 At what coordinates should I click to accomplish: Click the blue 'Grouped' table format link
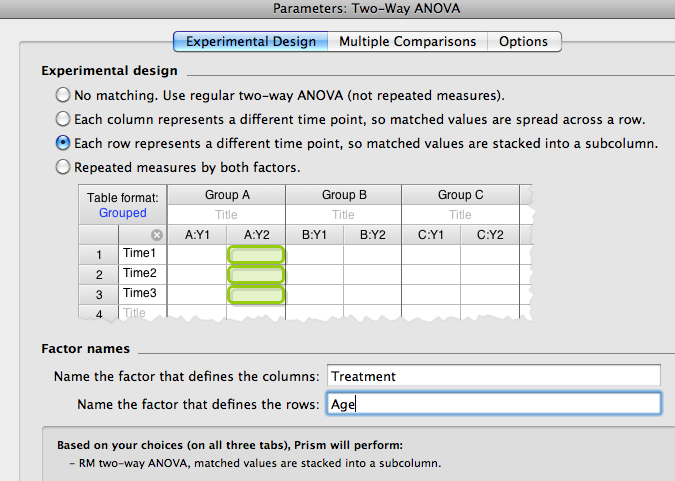tap(122, 213)
